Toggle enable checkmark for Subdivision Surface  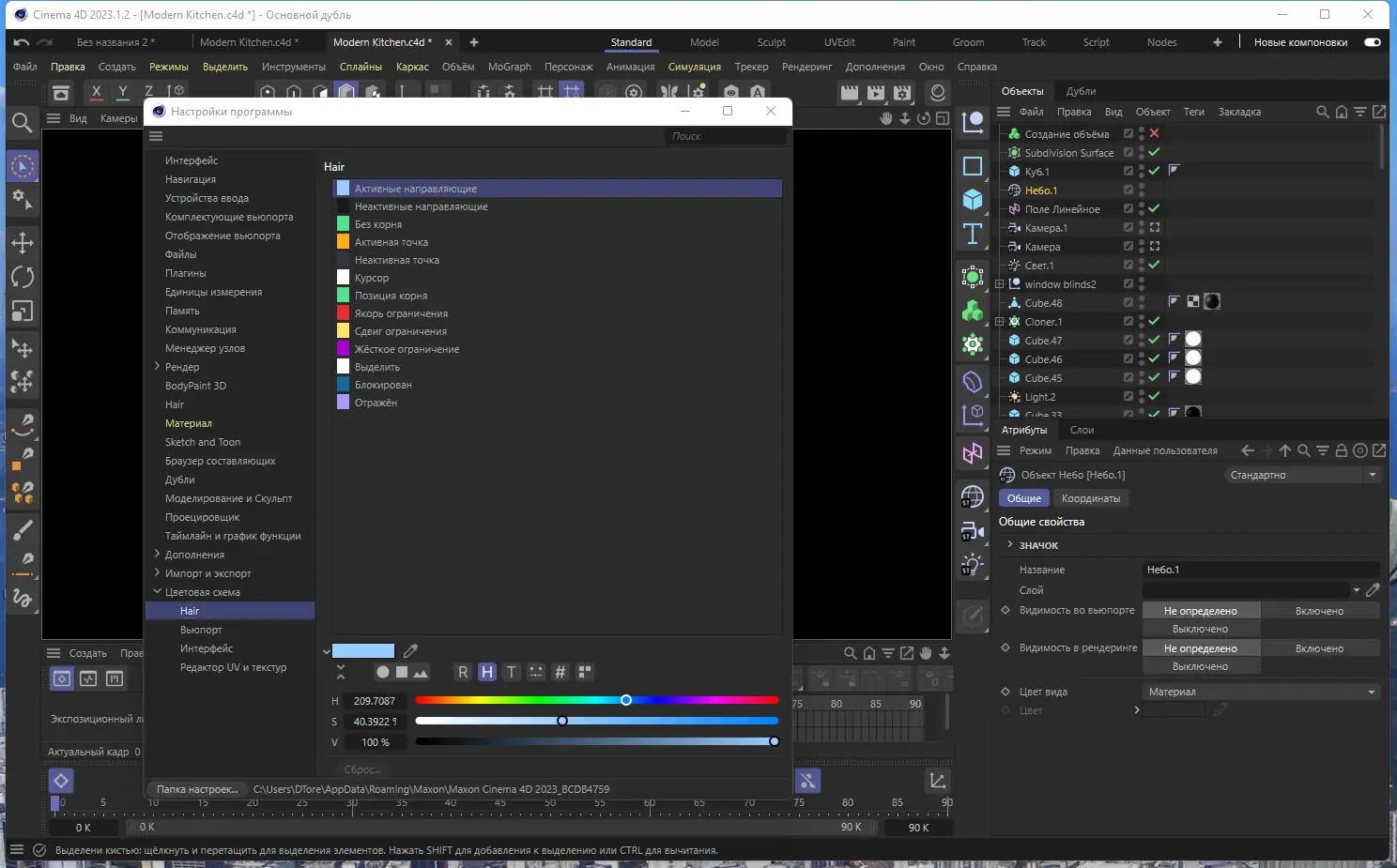pos(1154,152)
